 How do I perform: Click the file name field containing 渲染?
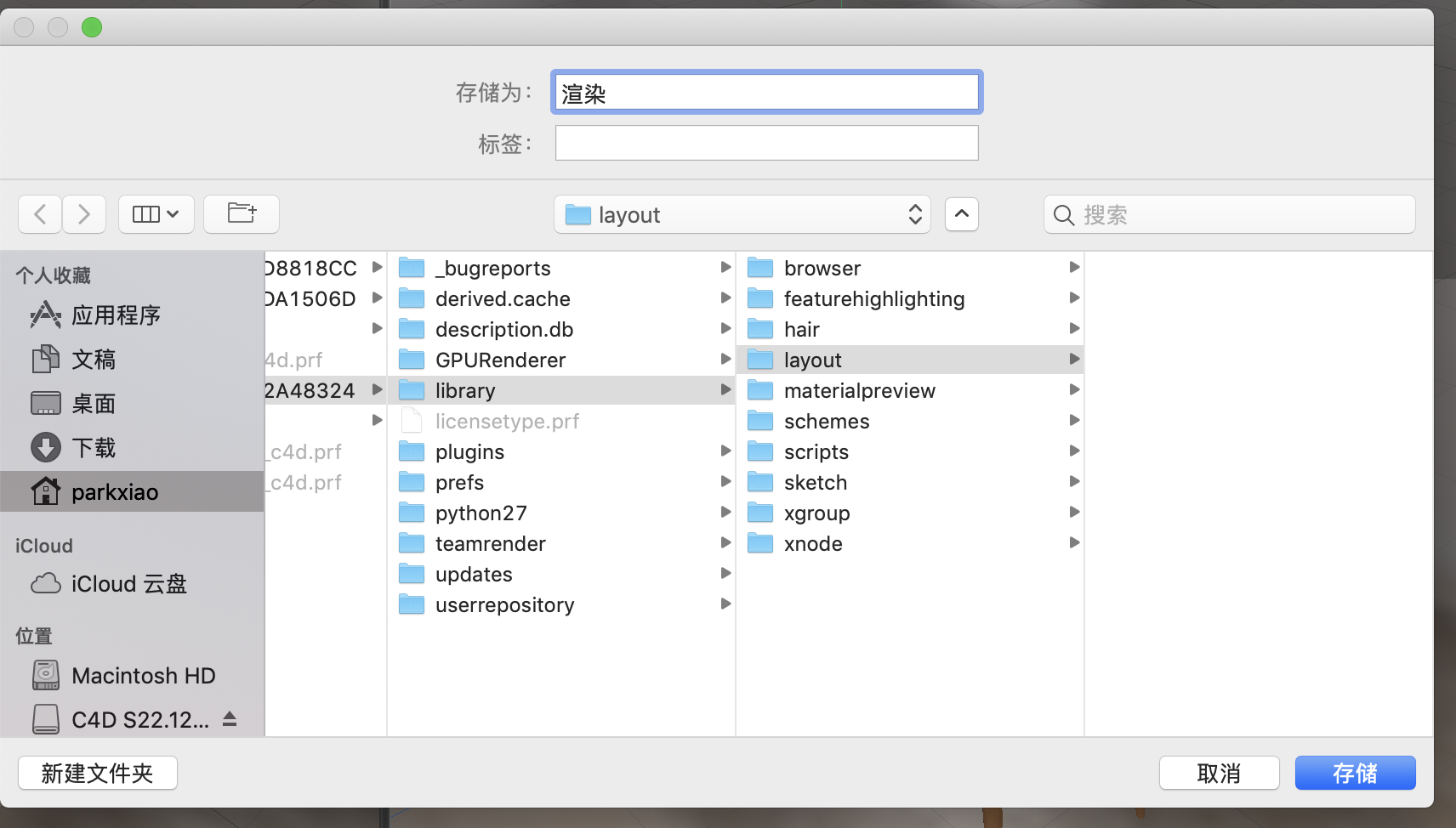[767, 93]
